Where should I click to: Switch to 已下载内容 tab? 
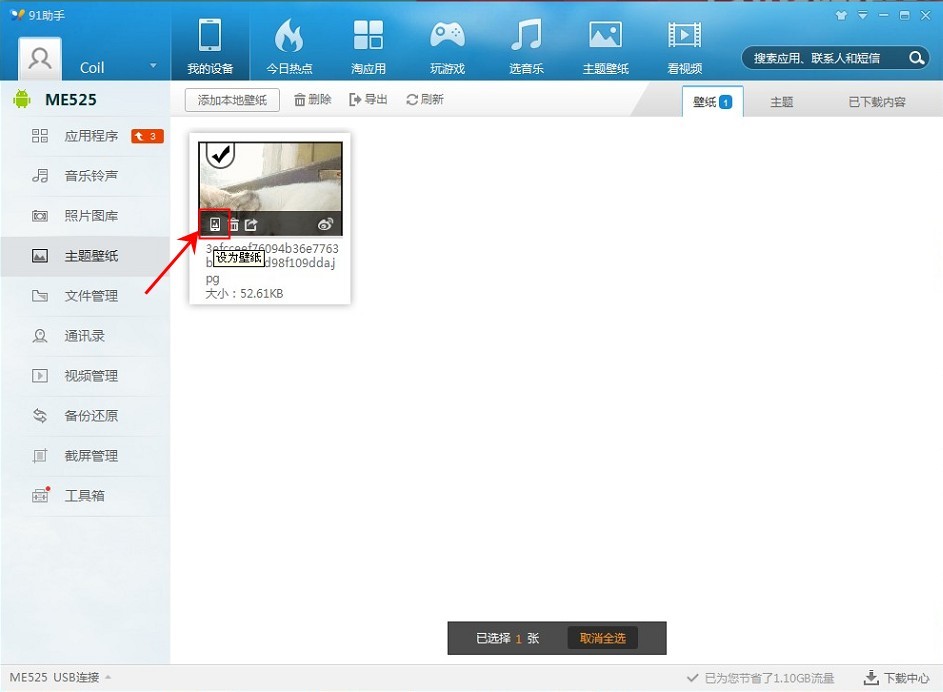click(x=877, y=102)
